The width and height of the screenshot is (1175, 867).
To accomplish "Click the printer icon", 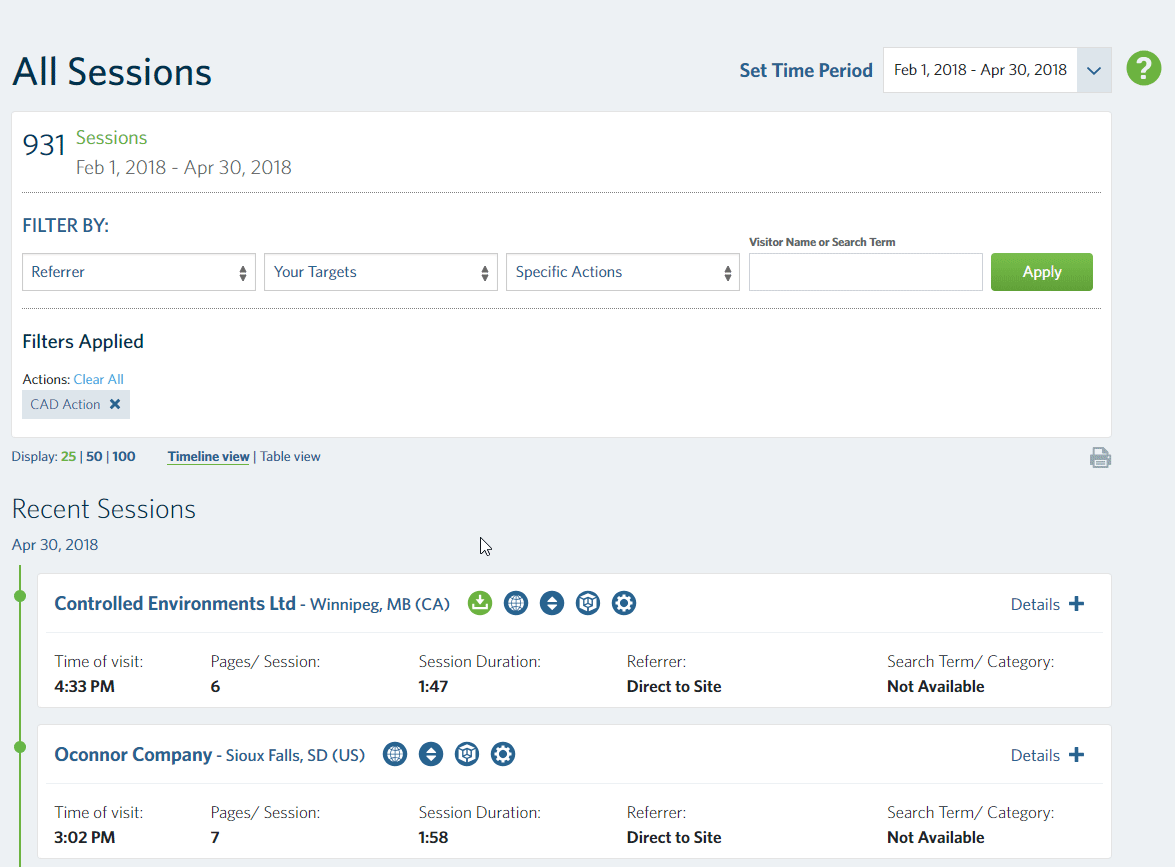I will coord(1100,458).
